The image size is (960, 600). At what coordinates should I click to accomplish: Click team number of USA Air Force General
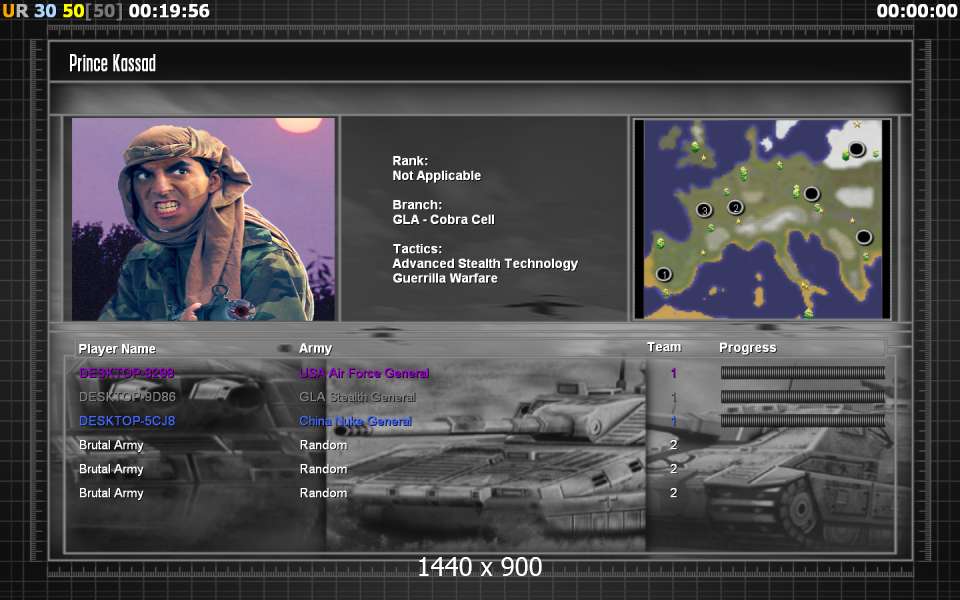pyautogui.click(x=673, y=373)
